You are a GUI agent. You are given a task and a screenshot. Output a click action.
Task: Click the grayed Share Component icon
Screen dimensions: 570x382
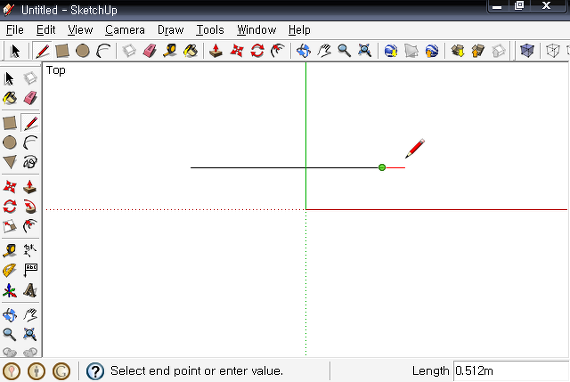(x=499, y=51)
